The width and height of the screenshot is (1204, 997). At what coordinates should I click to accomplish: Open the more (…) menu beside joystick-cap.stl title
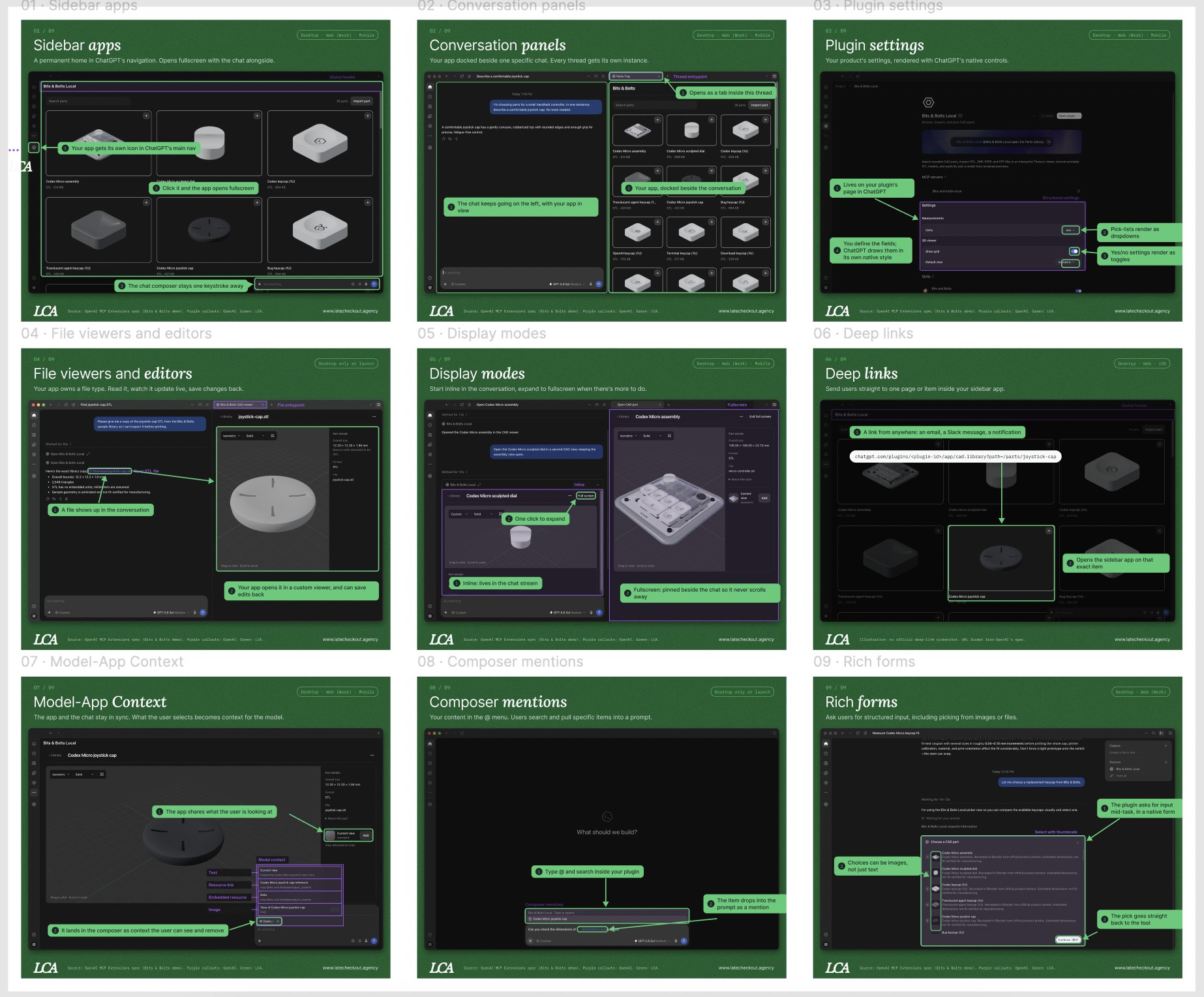(374, 416)
